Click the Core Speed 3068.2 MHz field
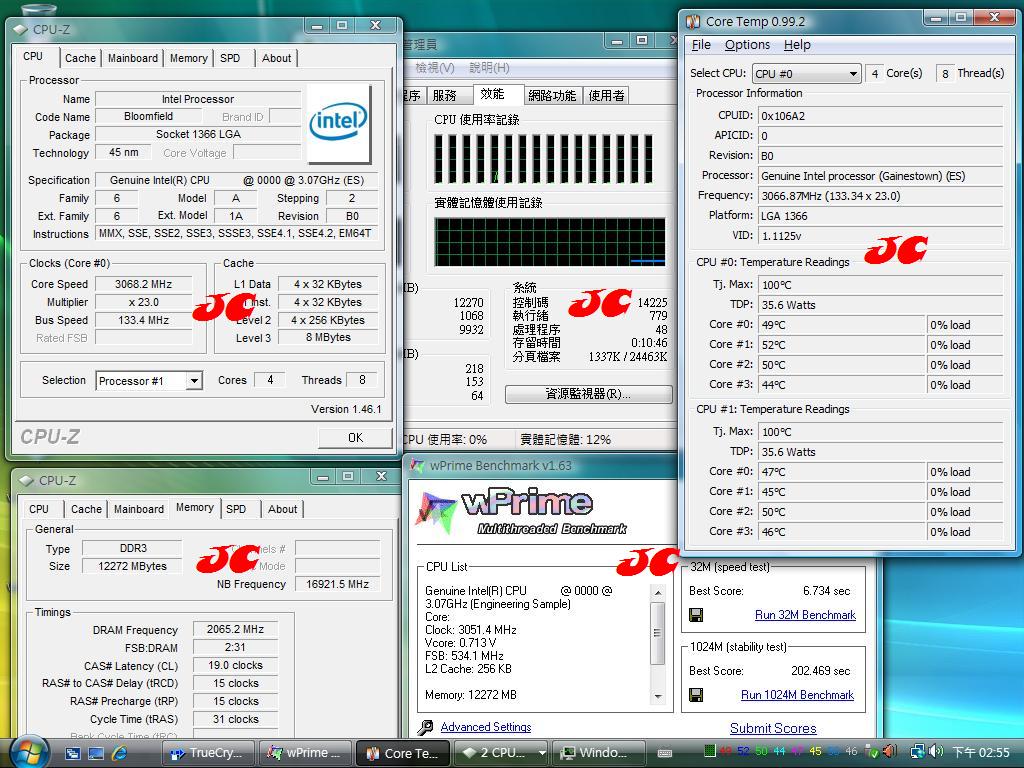Image resolution: width=1024 pixels, height=768 pixels. 144,284
